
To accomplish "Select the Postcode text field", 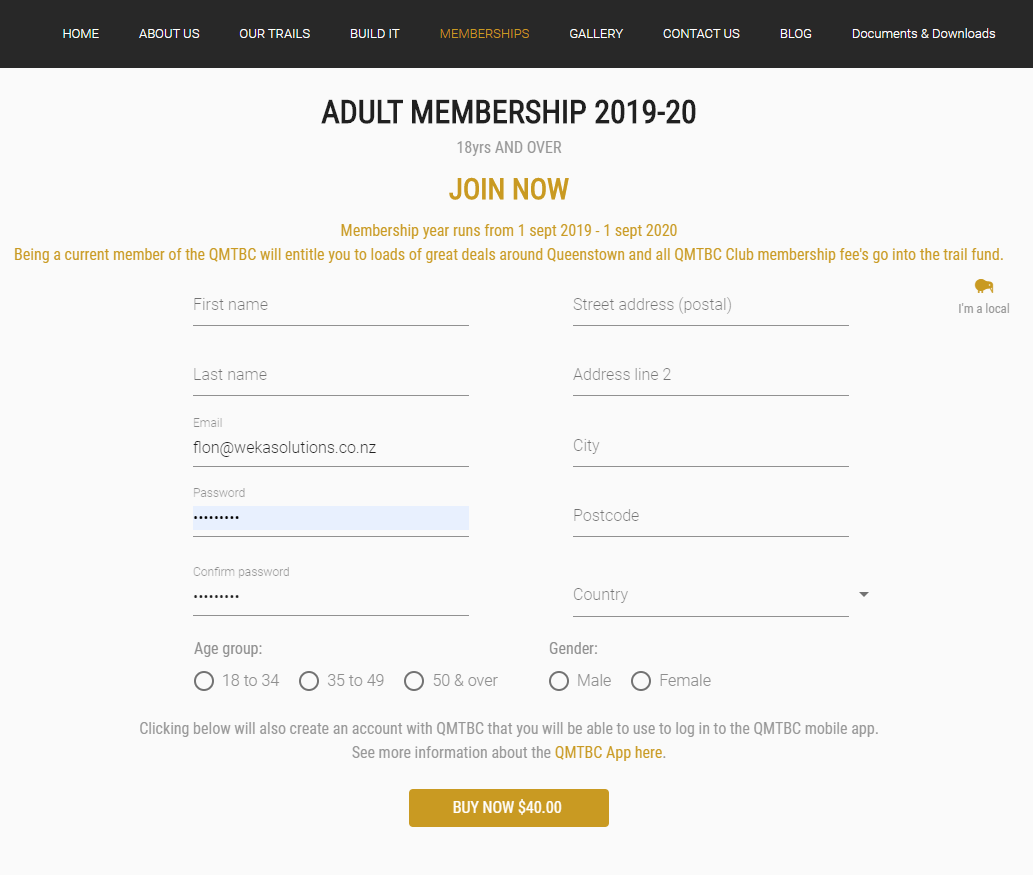I will pyautogui.click(x=711, y=516).
